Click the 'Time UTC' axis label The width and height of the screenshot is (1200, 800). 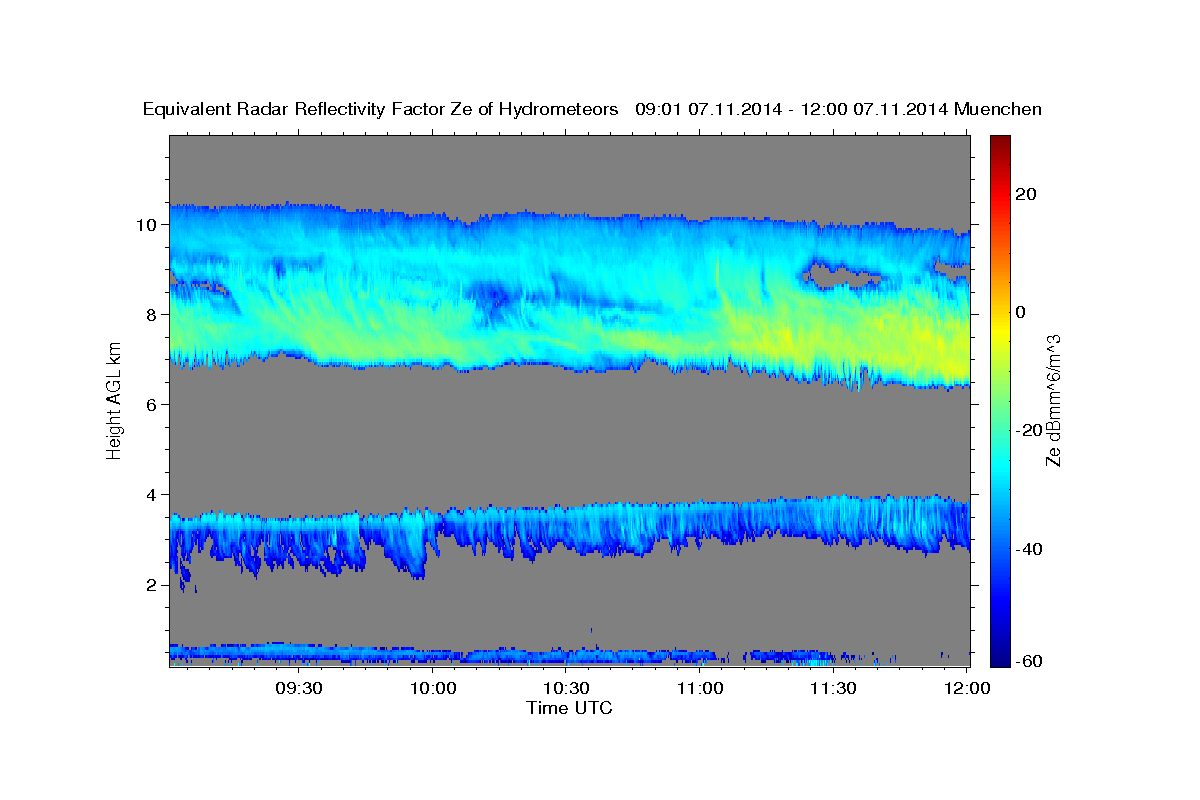[x=569, y=708]
